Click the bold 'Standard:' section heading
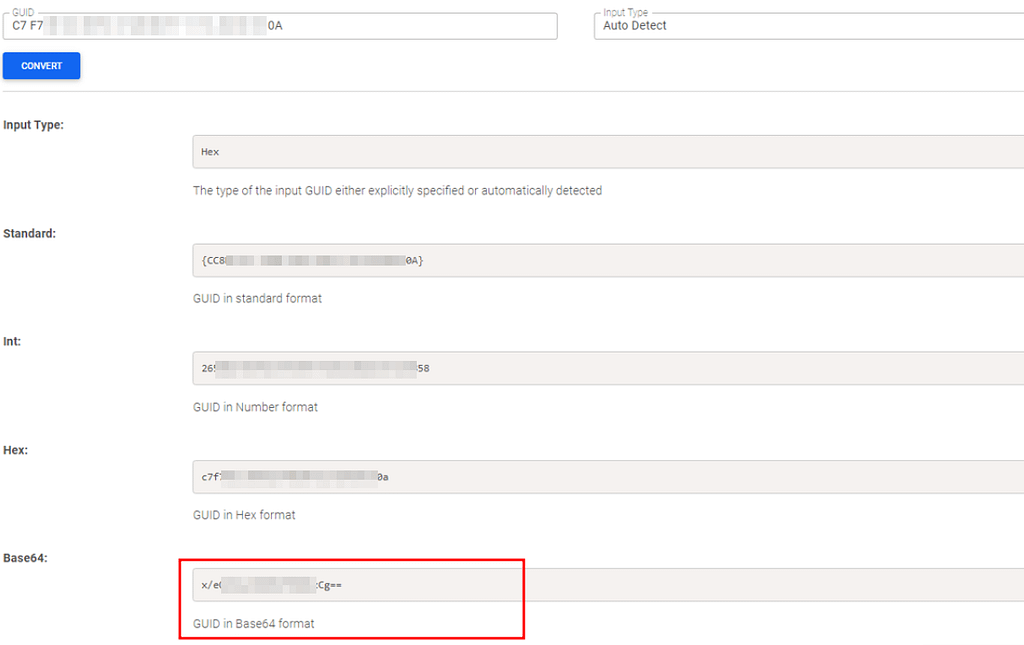 pyautogui.click(x=29, y=233)
